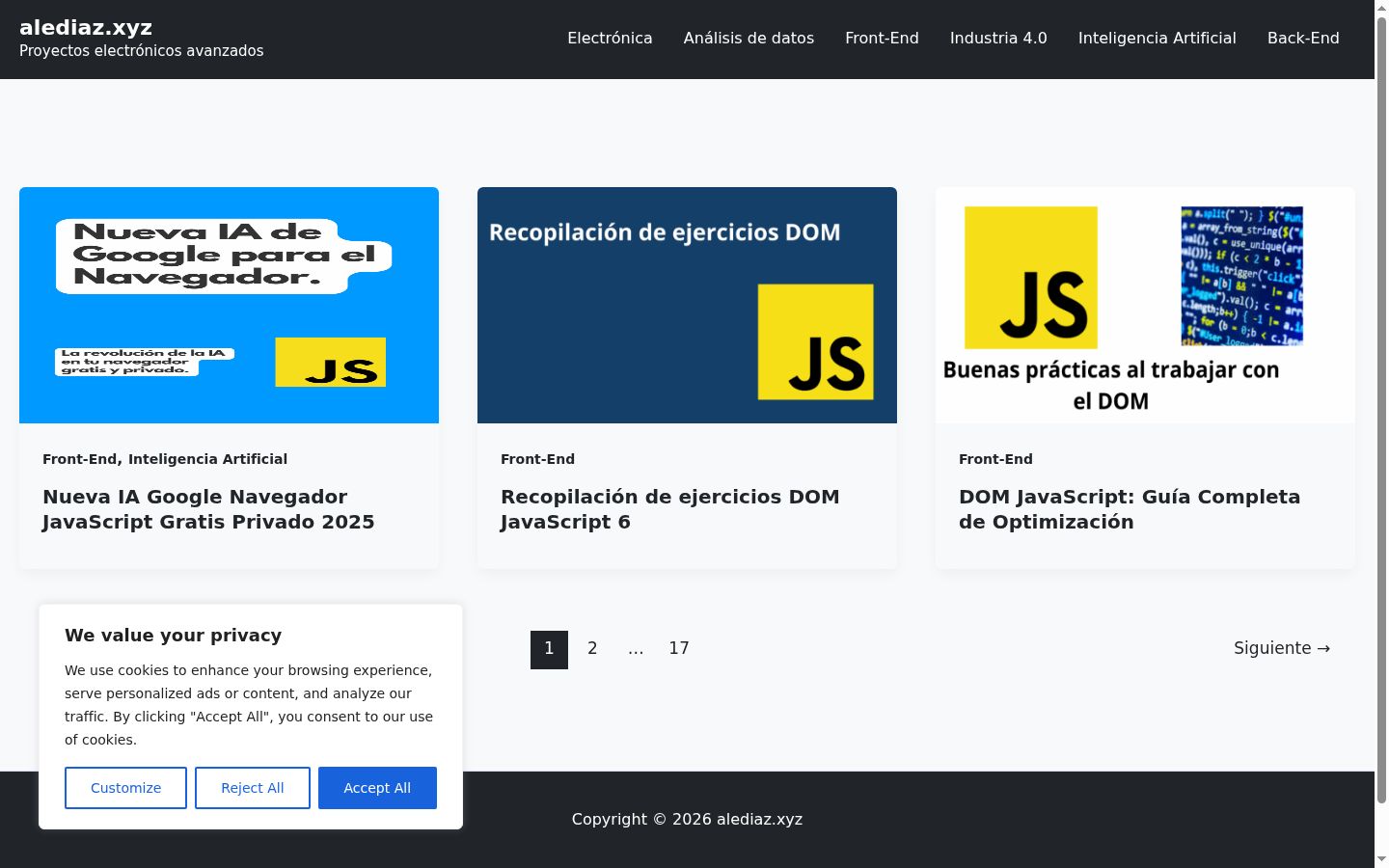Go to the Siguiente next page link
This screenshot has width=1389, height=868.
[1282, 648]
